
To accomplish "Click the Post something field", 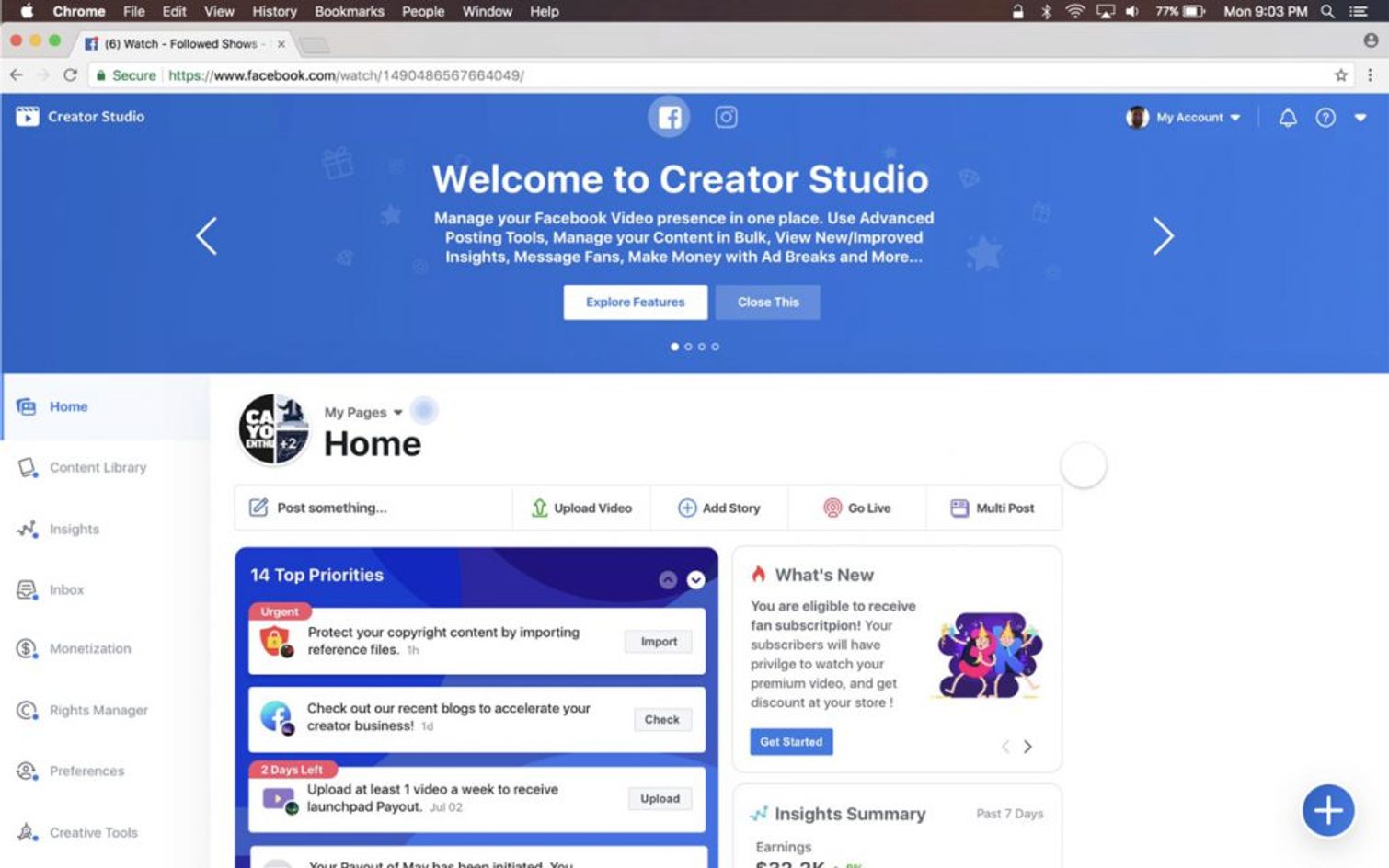I will [373, 508].
